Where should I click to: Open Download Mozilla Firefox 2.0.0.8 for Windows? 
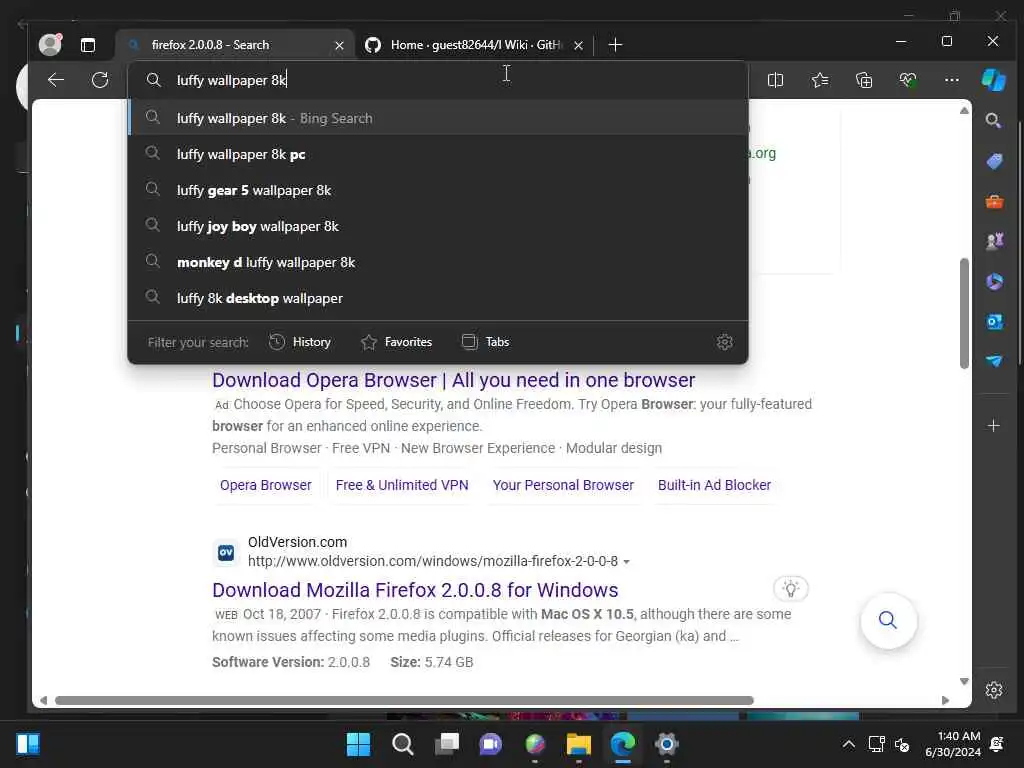click(415, 590)
